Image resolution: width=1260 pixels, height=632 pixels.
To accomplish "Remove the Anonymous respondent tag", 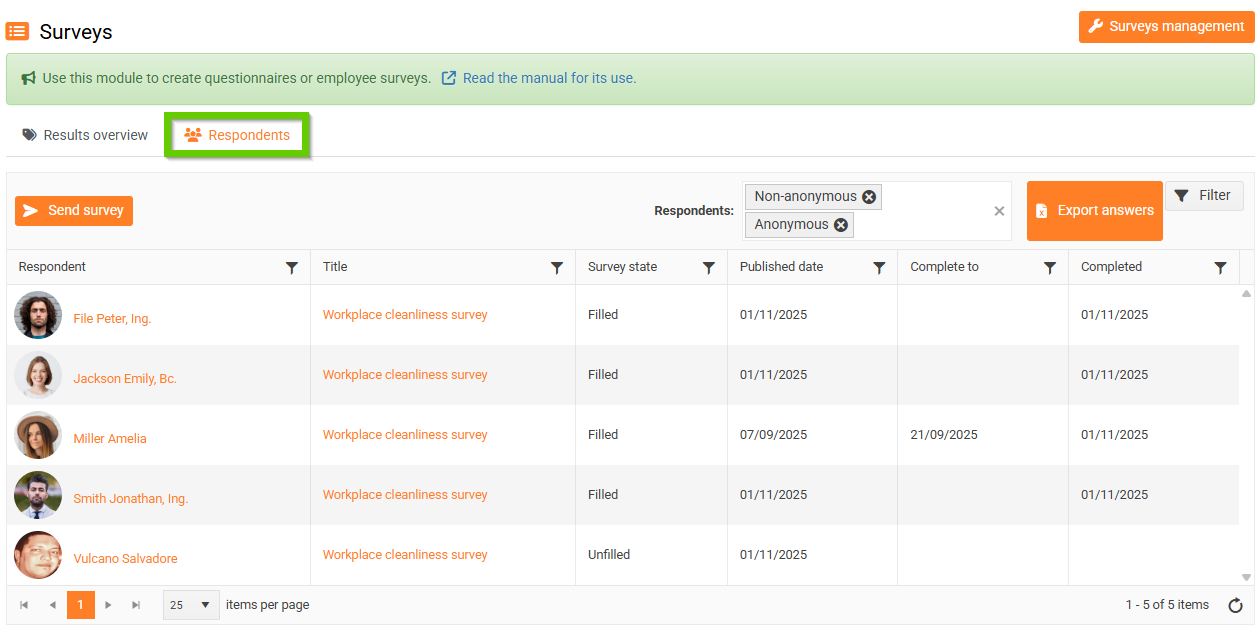I will pyautogui.click(x=841, y=225).
